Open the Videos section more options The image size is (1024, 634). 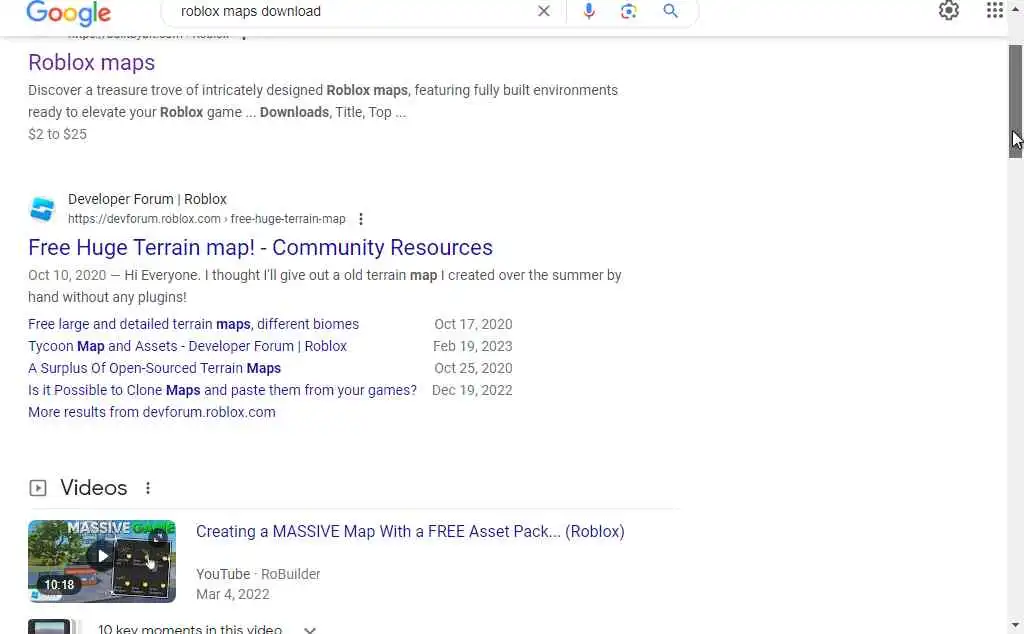point(148,488)
